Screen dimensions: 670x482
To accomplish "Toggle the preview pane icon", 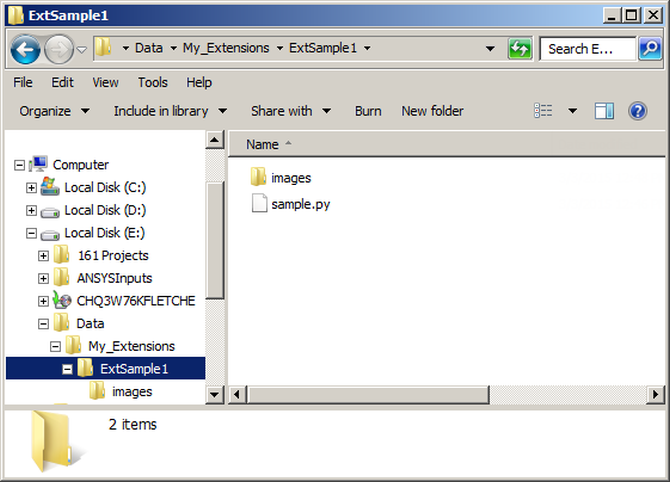I will pos(604,111).
